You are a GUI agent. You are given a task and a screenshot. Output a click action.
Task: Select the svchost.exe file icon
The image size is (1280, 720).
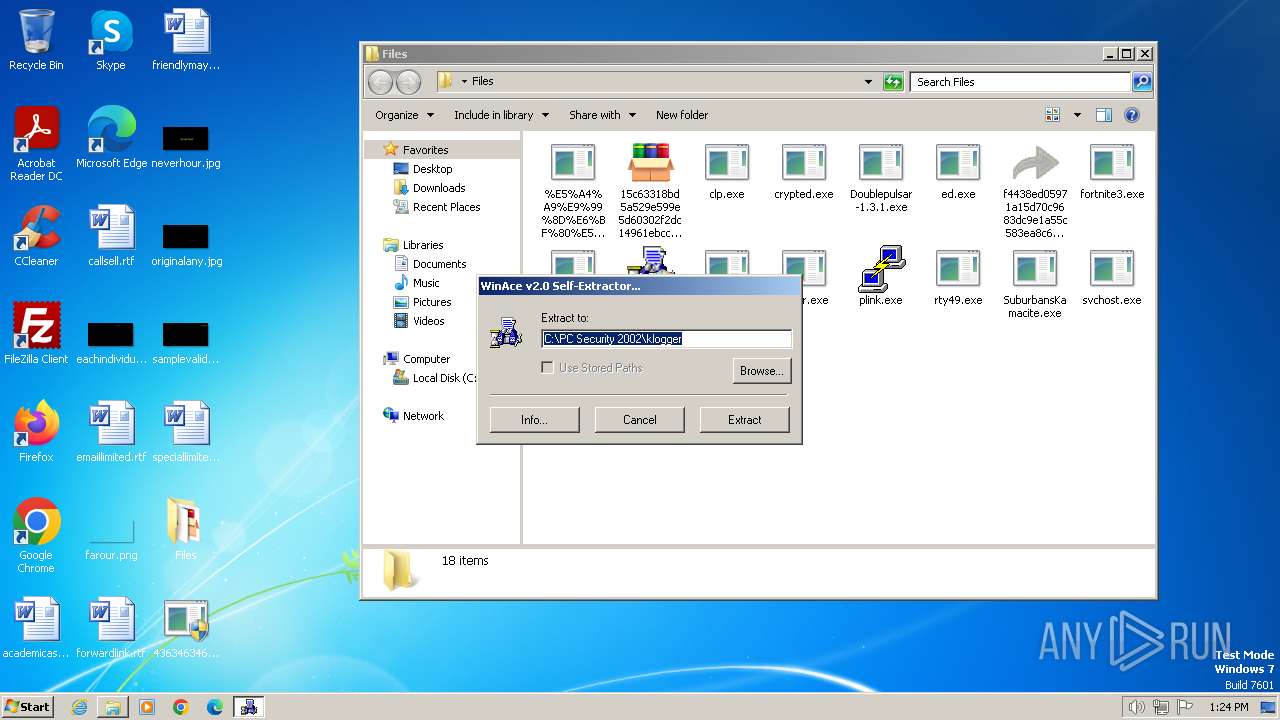point(1112,269)
